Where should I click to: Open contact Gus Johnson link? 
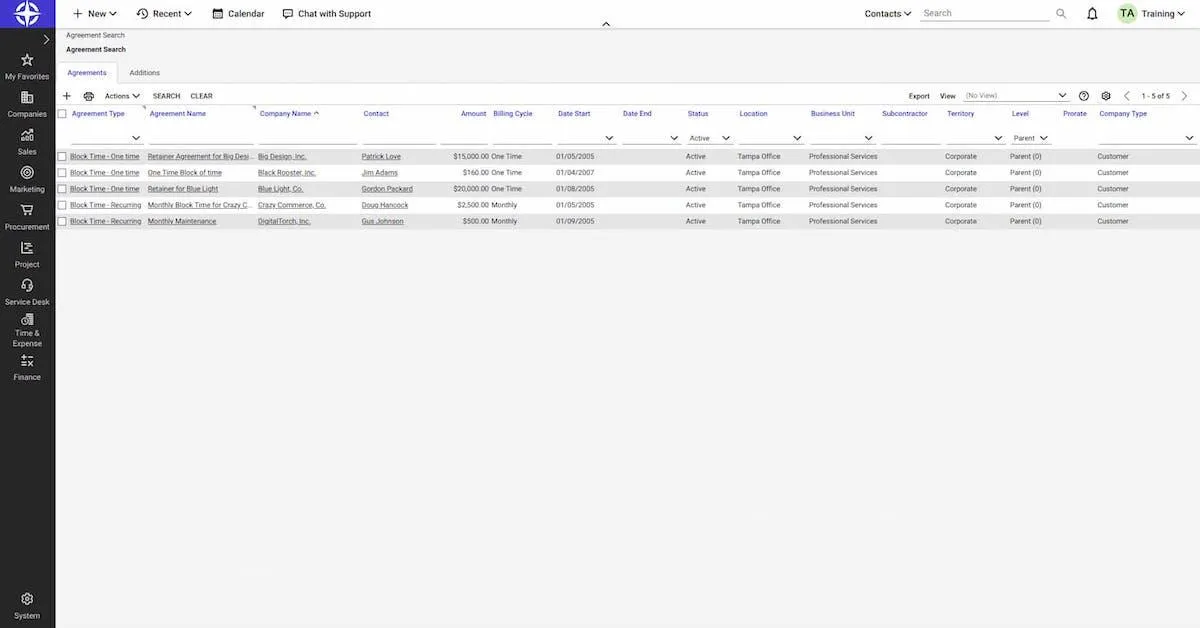coord(382,221)
